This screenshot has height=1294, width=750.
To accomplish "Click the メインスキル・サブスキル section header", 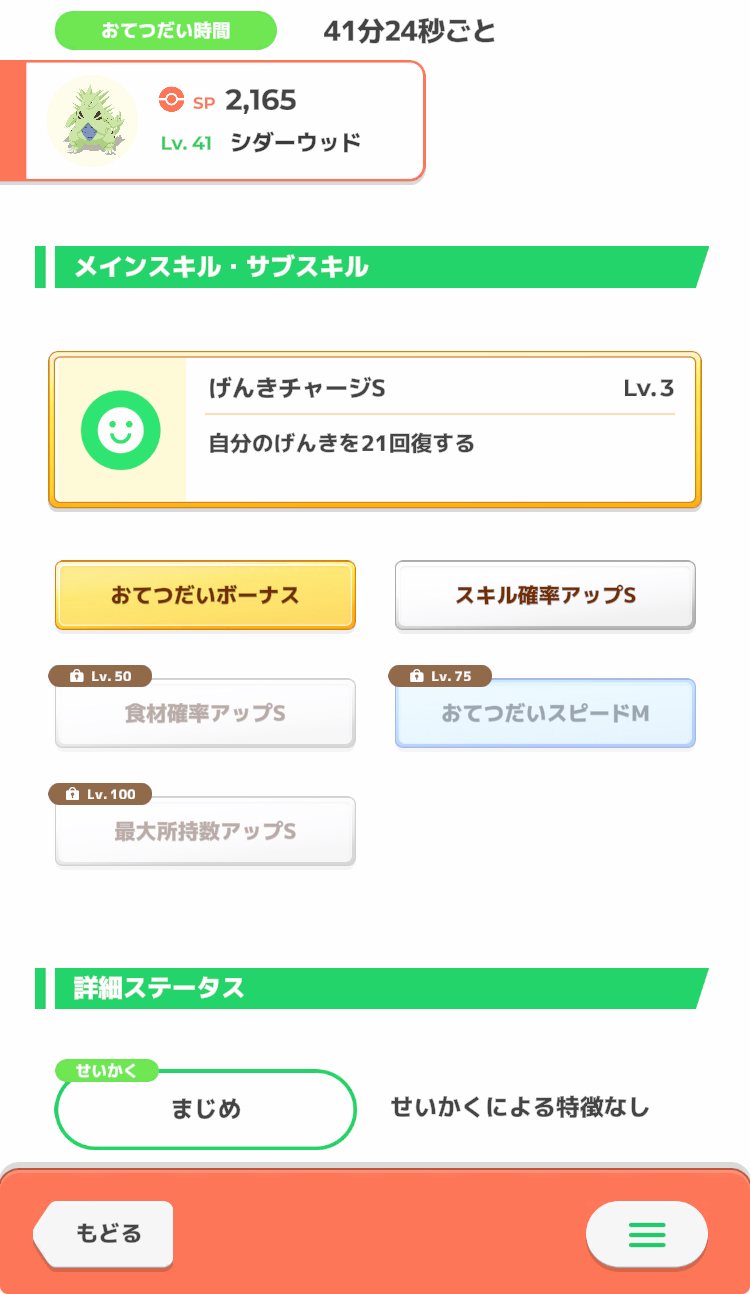I will [x=221, y=267].
